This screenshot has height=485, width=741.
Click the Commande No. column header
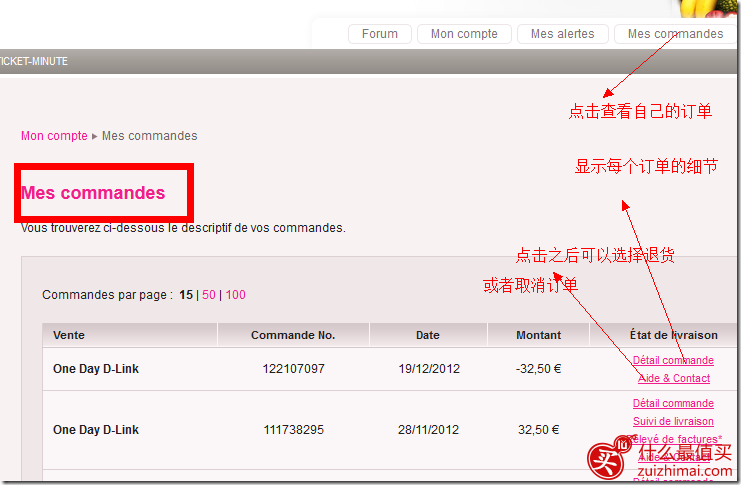click(x=293, y=335)
